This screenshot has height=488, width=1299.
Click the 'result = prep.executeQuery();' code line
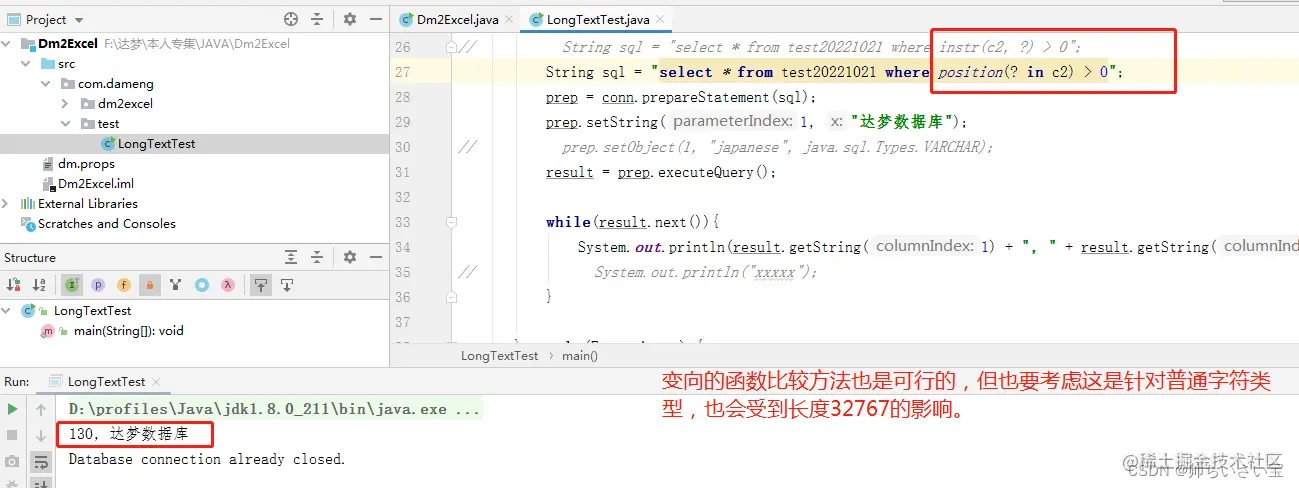point(661,172)
